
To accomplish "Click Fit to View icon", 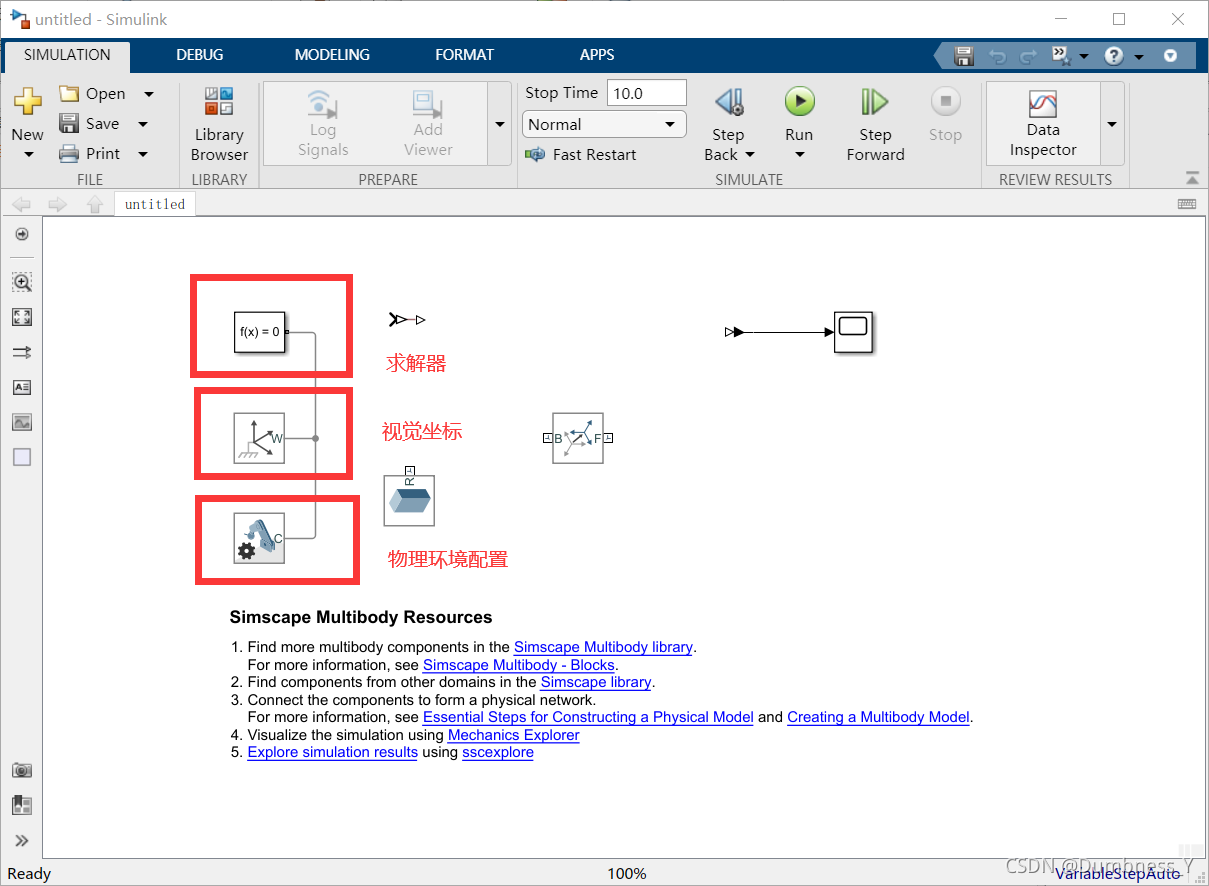I will [x=22, y=317].
